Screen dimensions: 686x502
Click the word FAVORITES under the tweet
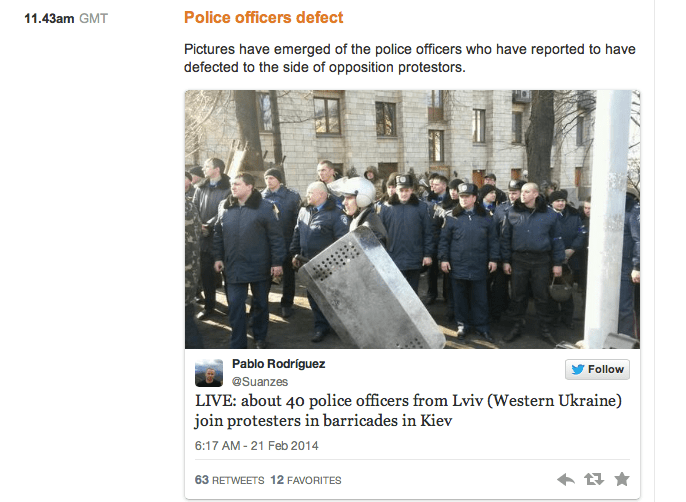click(x=314, y=481)
